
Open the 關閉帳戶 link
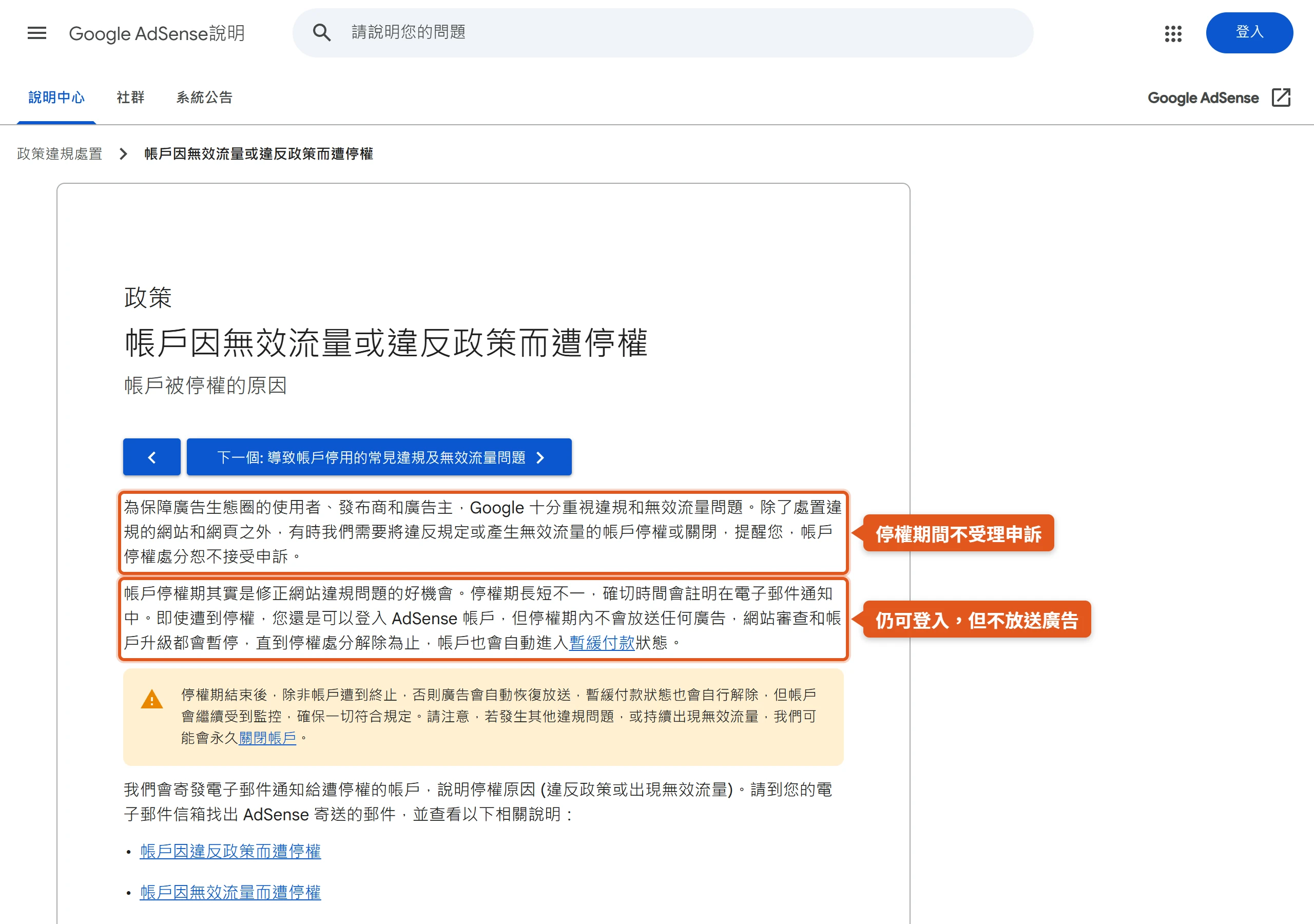click(x=267, y=738)
